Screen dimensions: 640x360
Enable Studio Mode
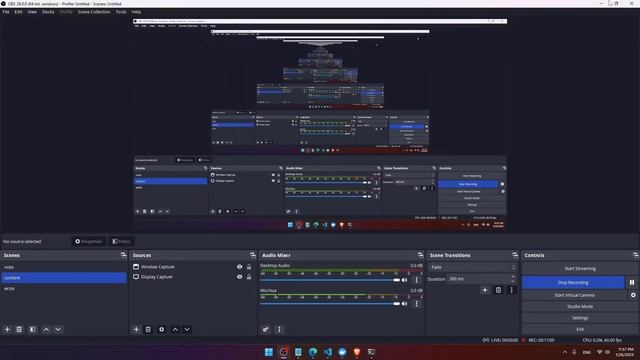tap(580, 307)
